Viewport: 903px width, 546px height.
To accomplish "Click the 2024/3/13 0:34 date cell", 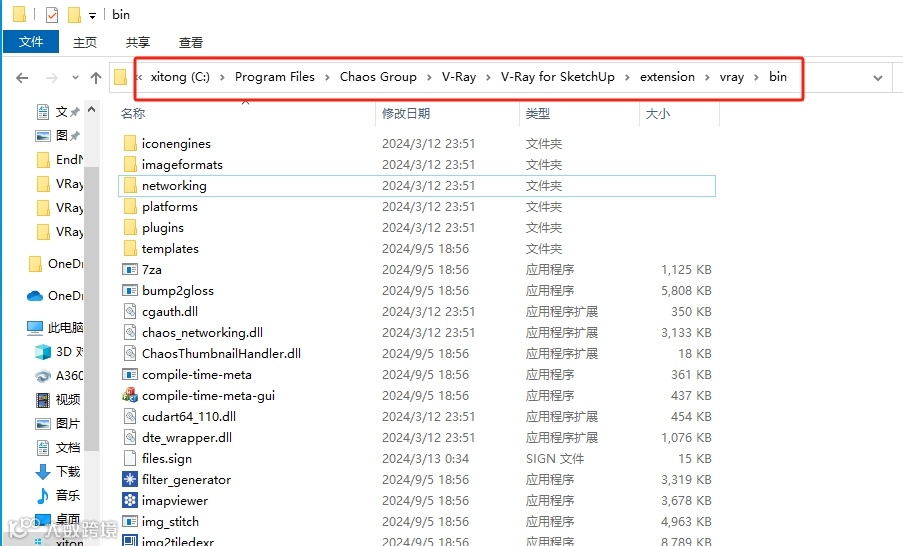I will (426, 459).
